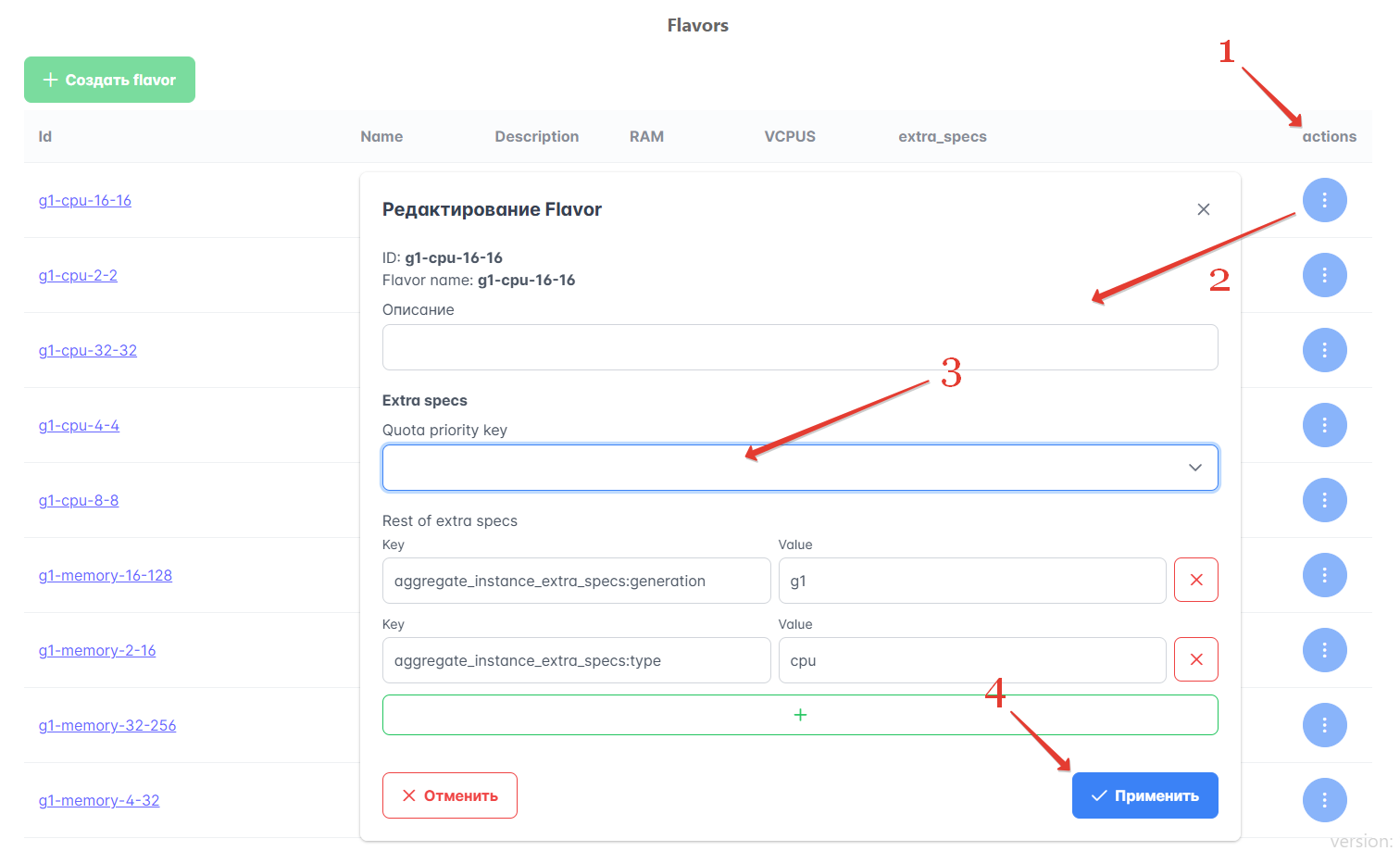Click the Применить button
This screenshot has width=1400, height=851.
click(1144, 795)
